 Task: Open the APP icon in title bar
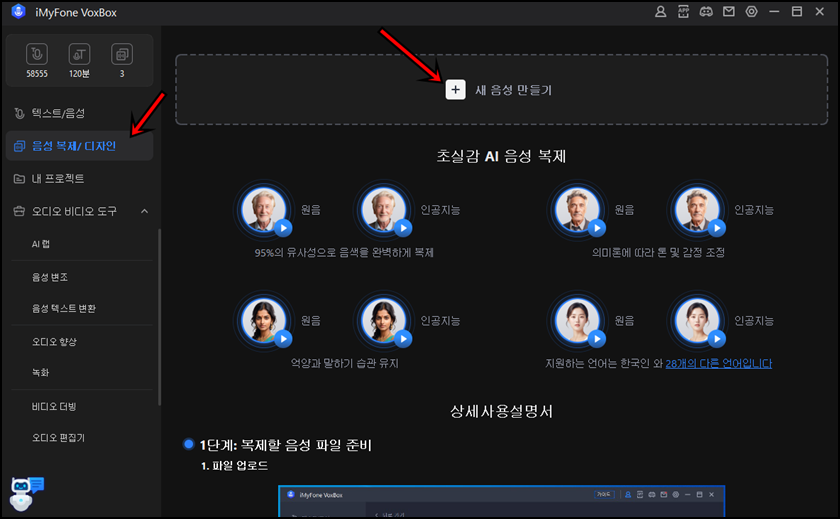point(683,12)
